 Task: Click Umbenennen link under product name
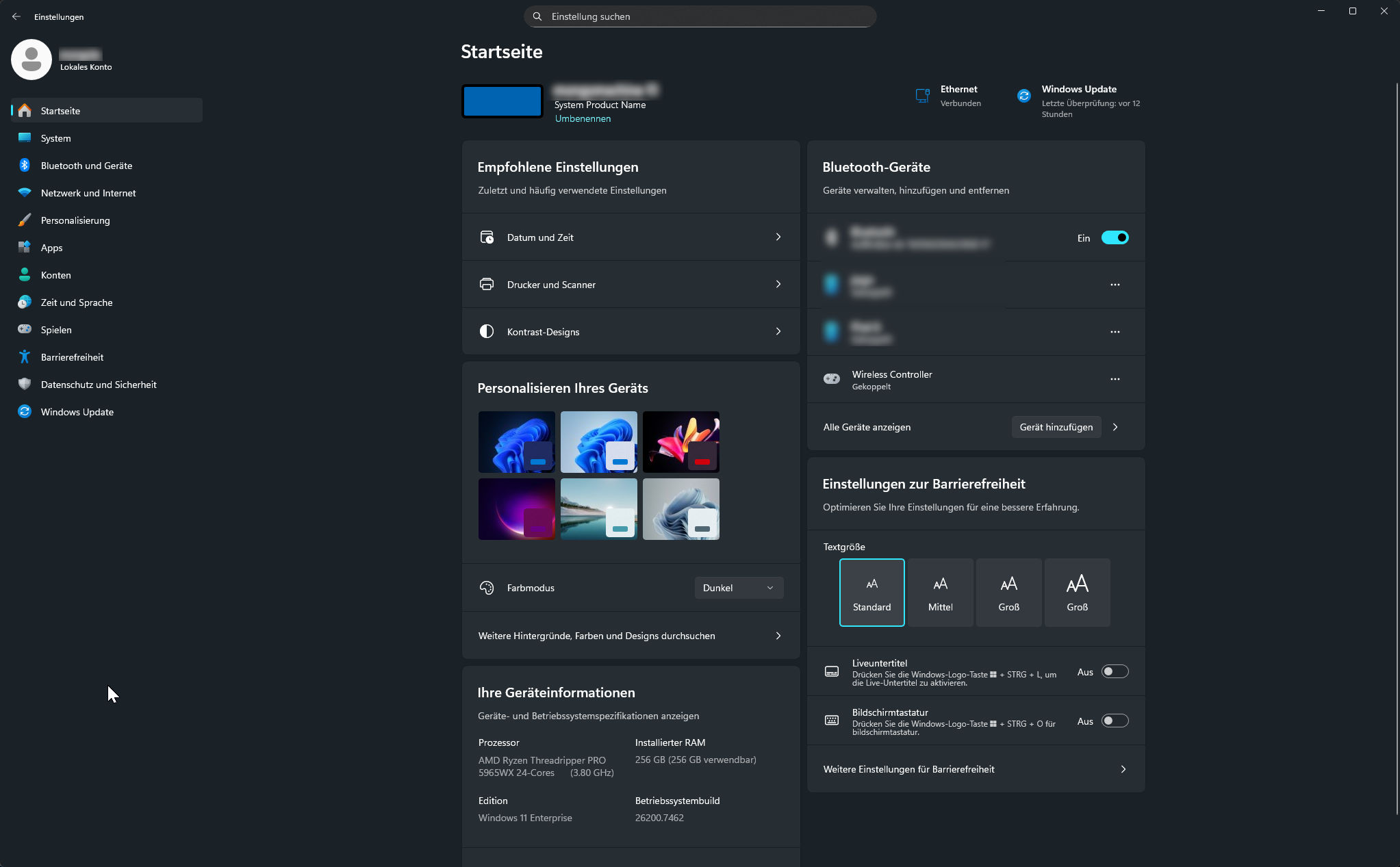point(582,118)
